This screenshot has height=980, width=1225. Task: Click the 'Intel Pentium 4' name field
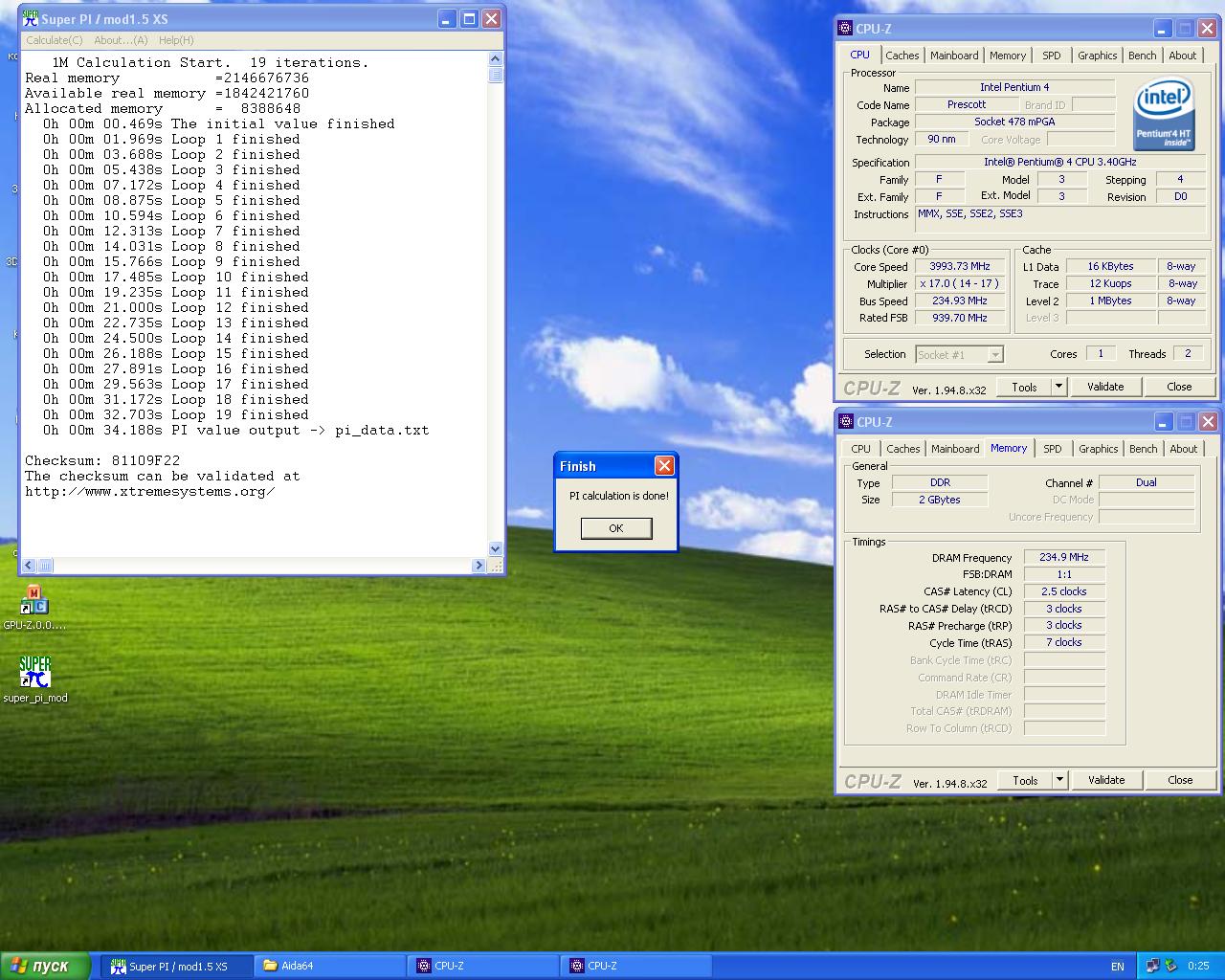click(x=1014, y=87)
